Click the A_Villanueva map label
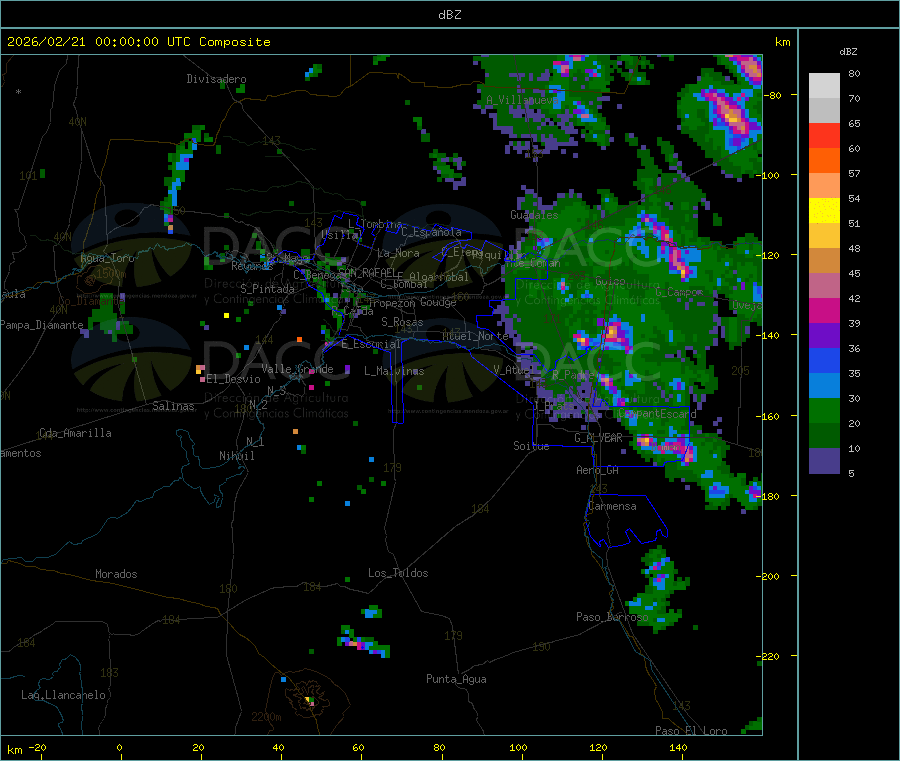Viewport: 900px width, 761px height. (522, 100)
